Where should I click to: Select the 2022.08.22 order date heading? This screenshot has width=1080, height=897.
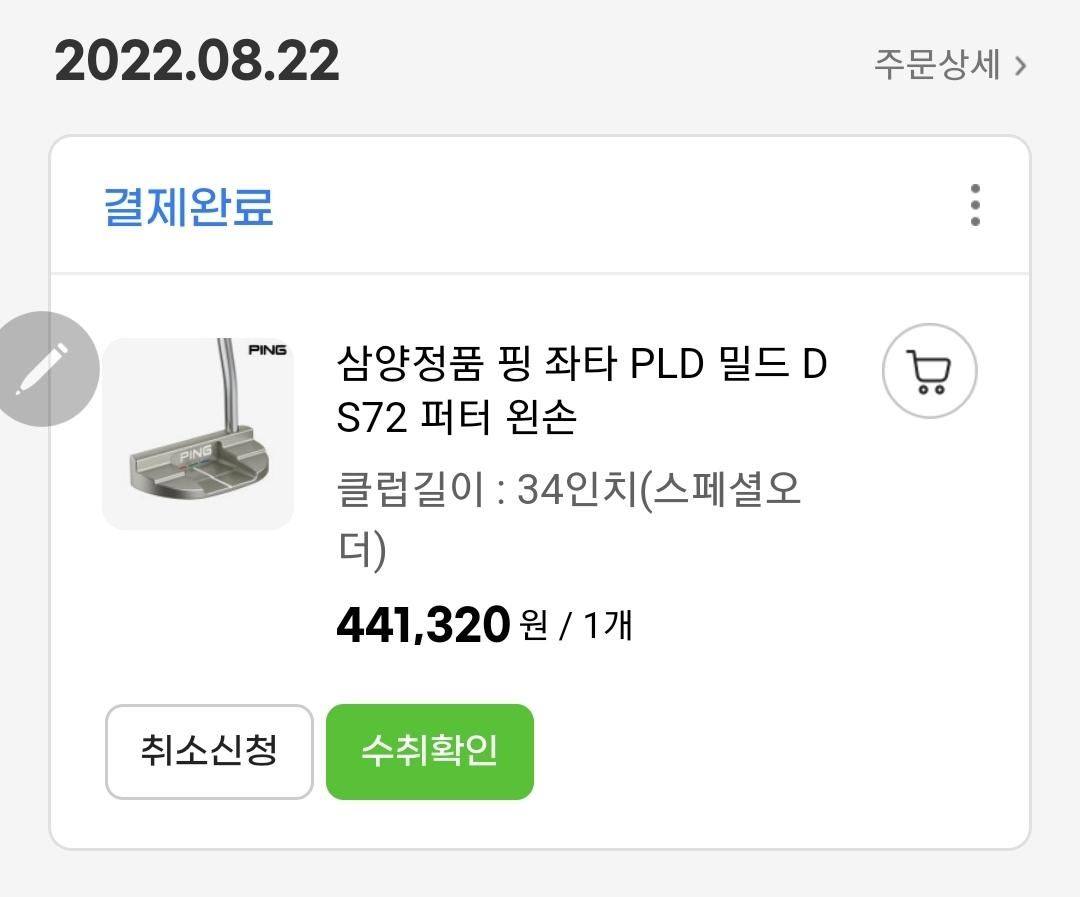pos(197,62)
